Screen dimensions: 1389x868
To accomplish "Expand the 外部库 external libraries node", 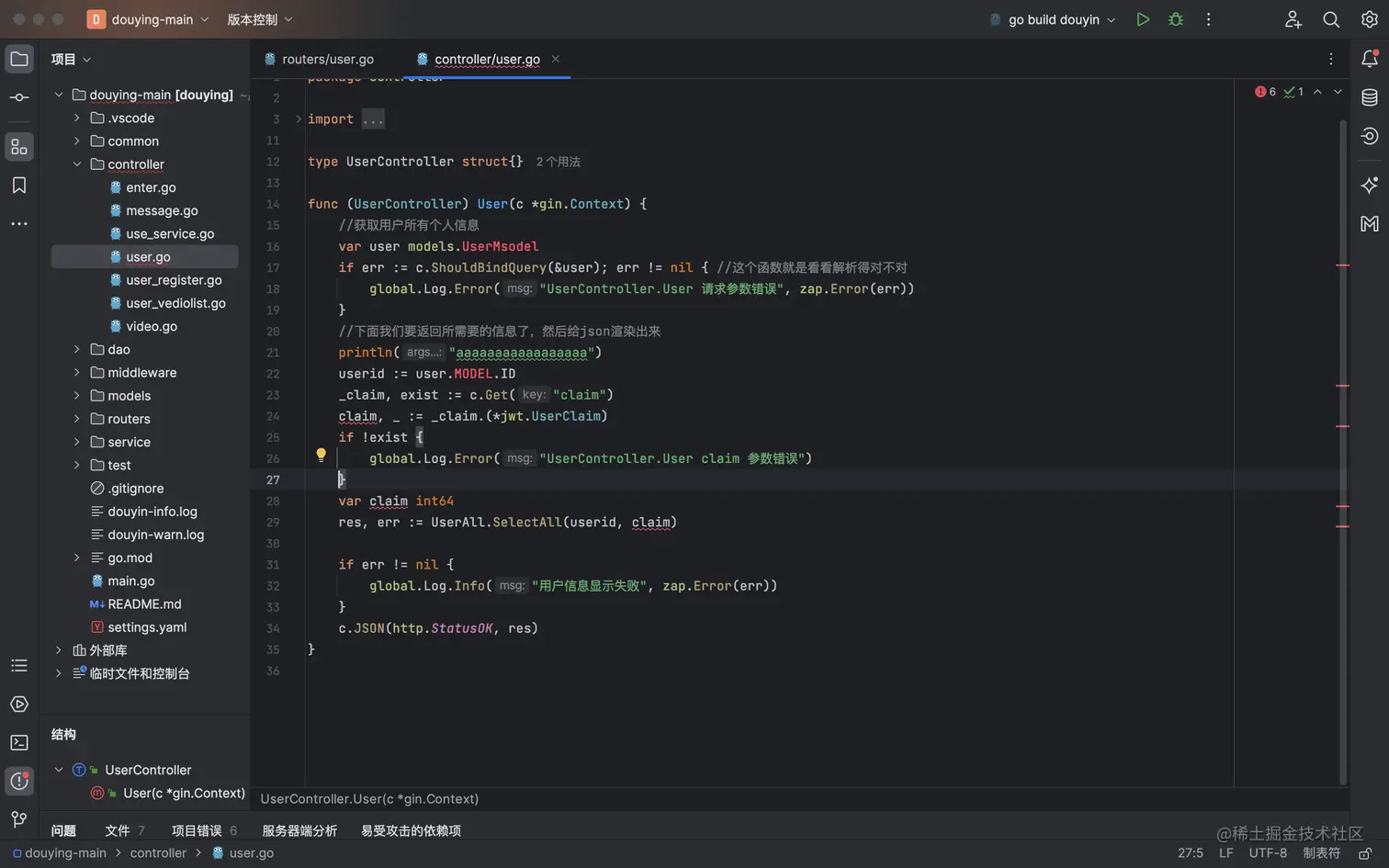I will click(59, 650).
